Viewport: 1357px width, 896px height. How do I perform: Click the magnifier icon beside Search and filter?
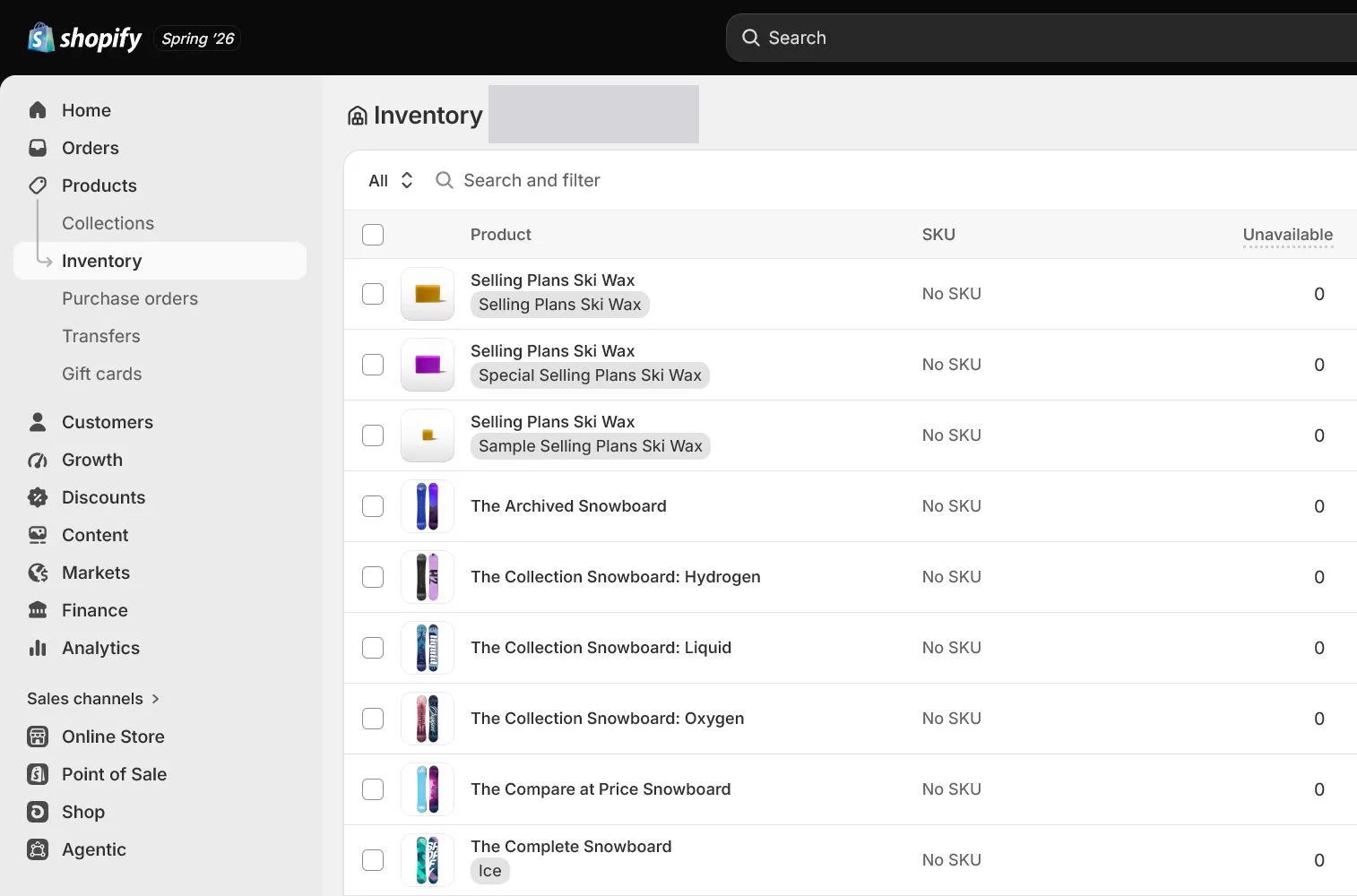tap(444, 180)
